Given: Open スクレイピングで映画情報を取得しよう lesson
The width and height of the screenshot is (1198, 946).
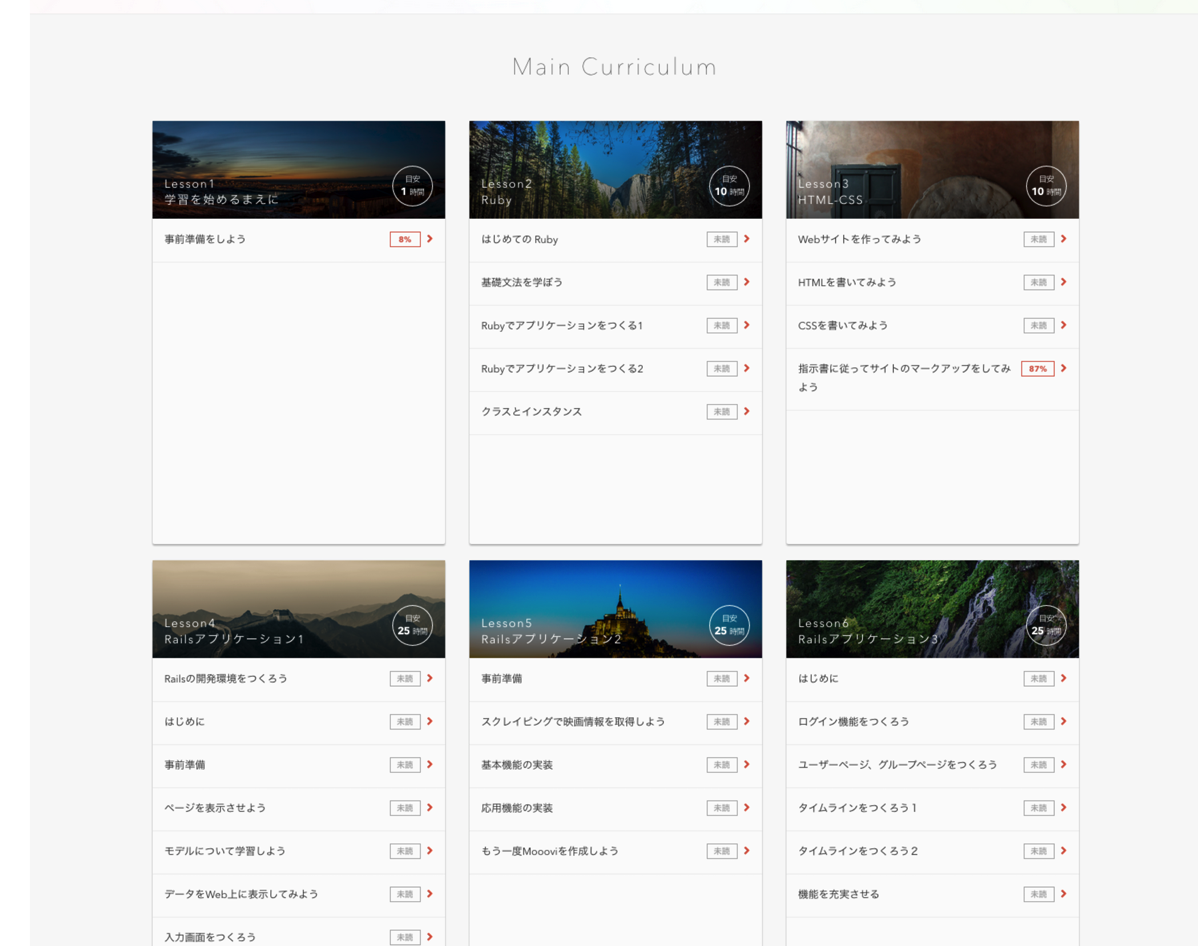Looking at the screenshot, I should [x=616, y=722].
